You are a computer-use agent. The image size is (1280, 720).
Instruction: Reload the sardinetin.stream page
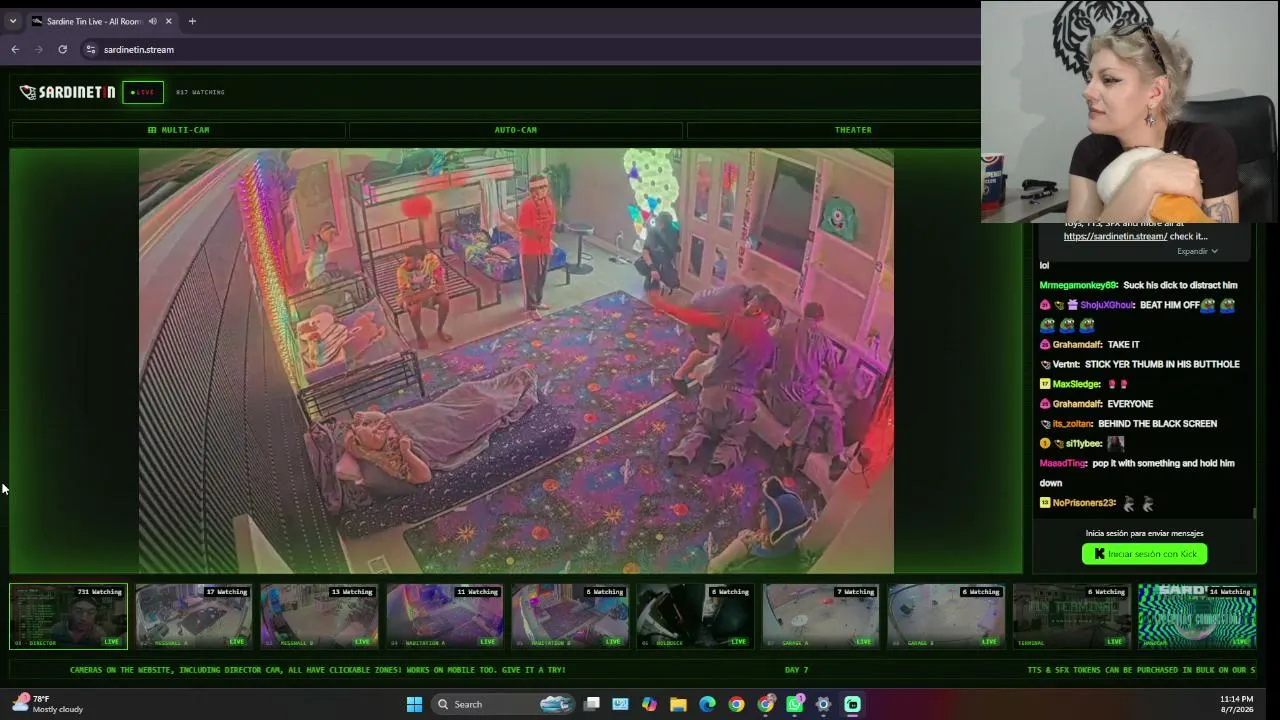tap(62, 49)
